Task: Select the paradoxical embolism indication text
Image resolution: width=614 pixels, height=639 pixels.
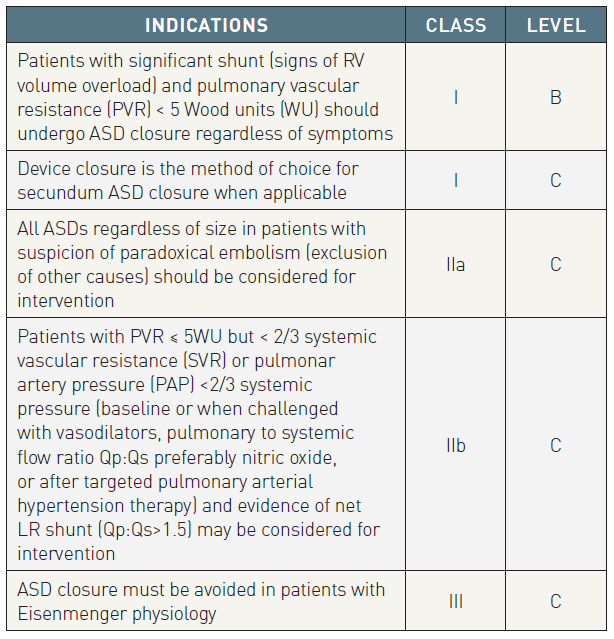Action: tap(202, 264)
